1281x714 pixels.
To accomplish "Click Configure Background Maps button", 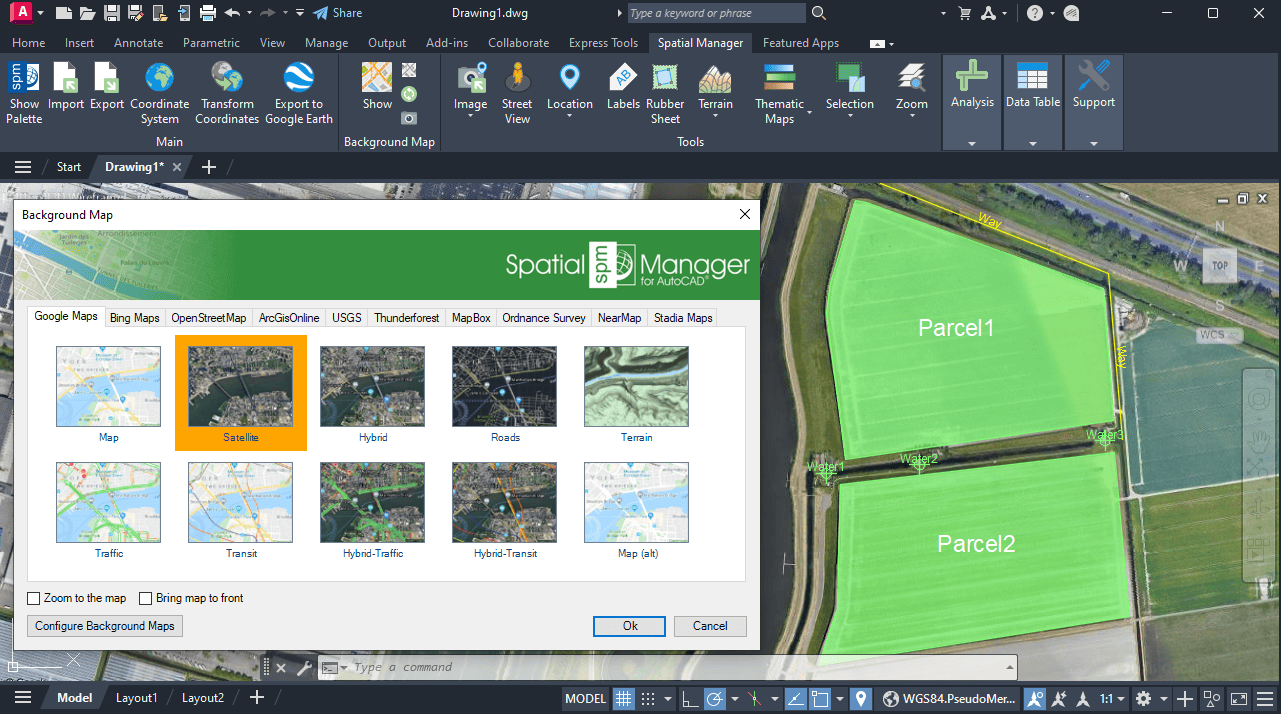I will (x=105, y=626).
